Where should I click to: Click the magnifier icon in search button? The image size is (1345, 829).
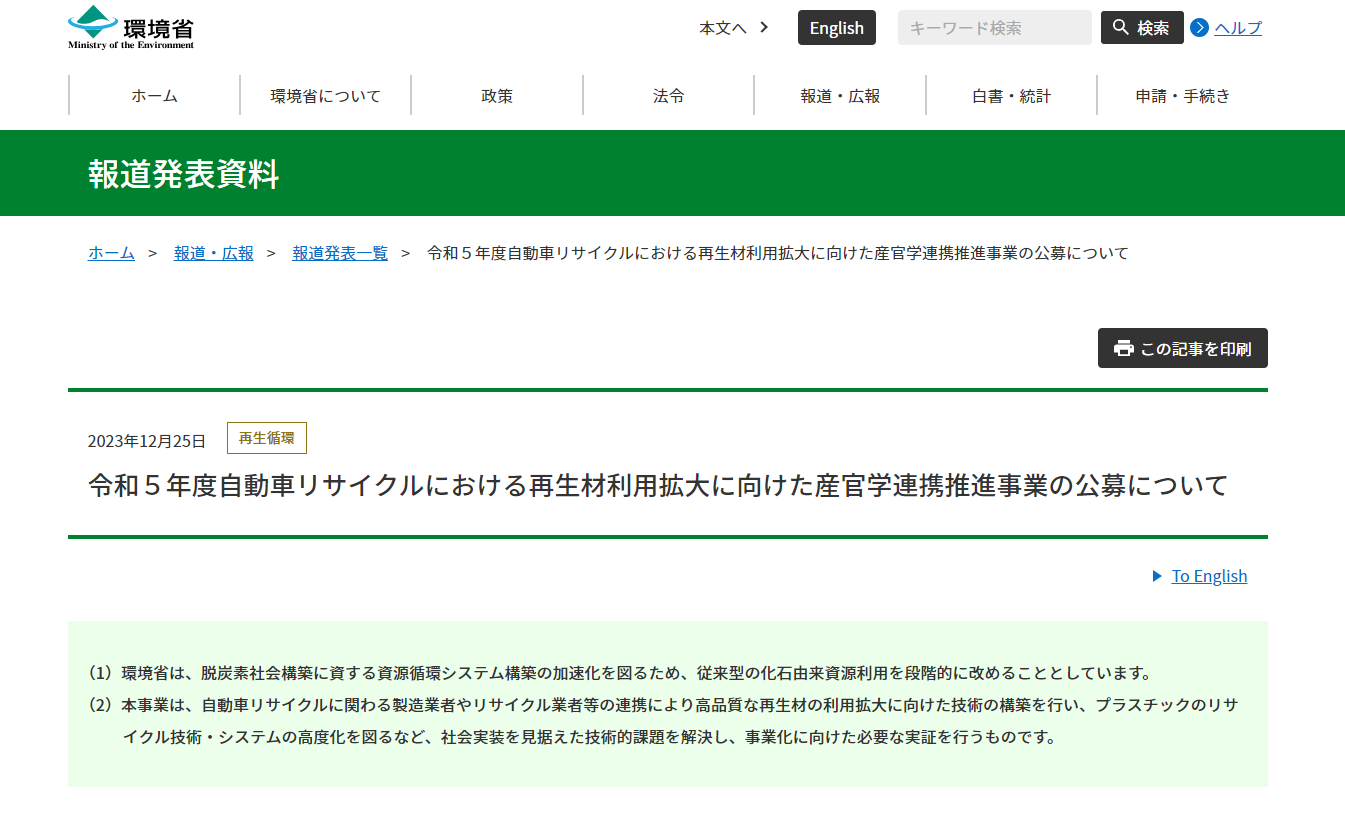tap(1121, 28)
